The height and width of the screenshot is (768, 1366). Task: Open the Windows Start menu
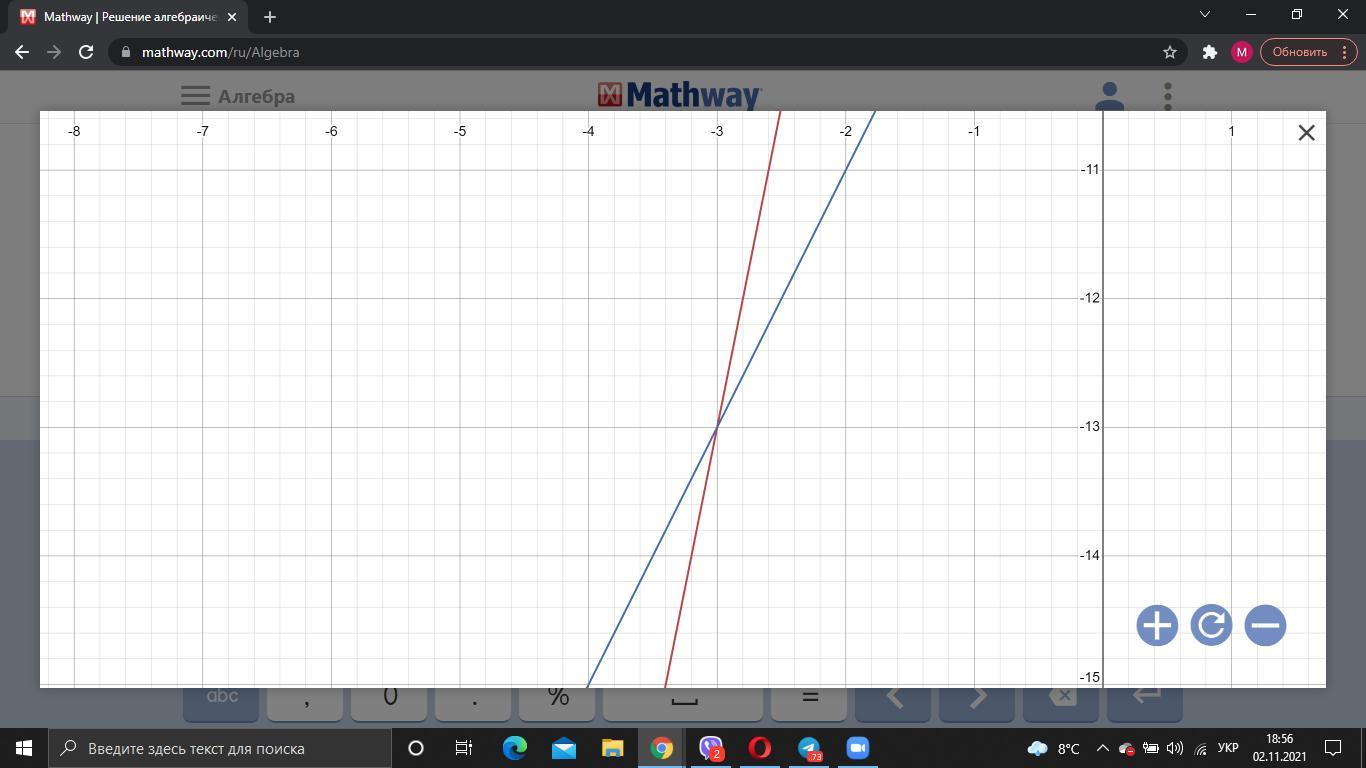click(x=24, y=748)
